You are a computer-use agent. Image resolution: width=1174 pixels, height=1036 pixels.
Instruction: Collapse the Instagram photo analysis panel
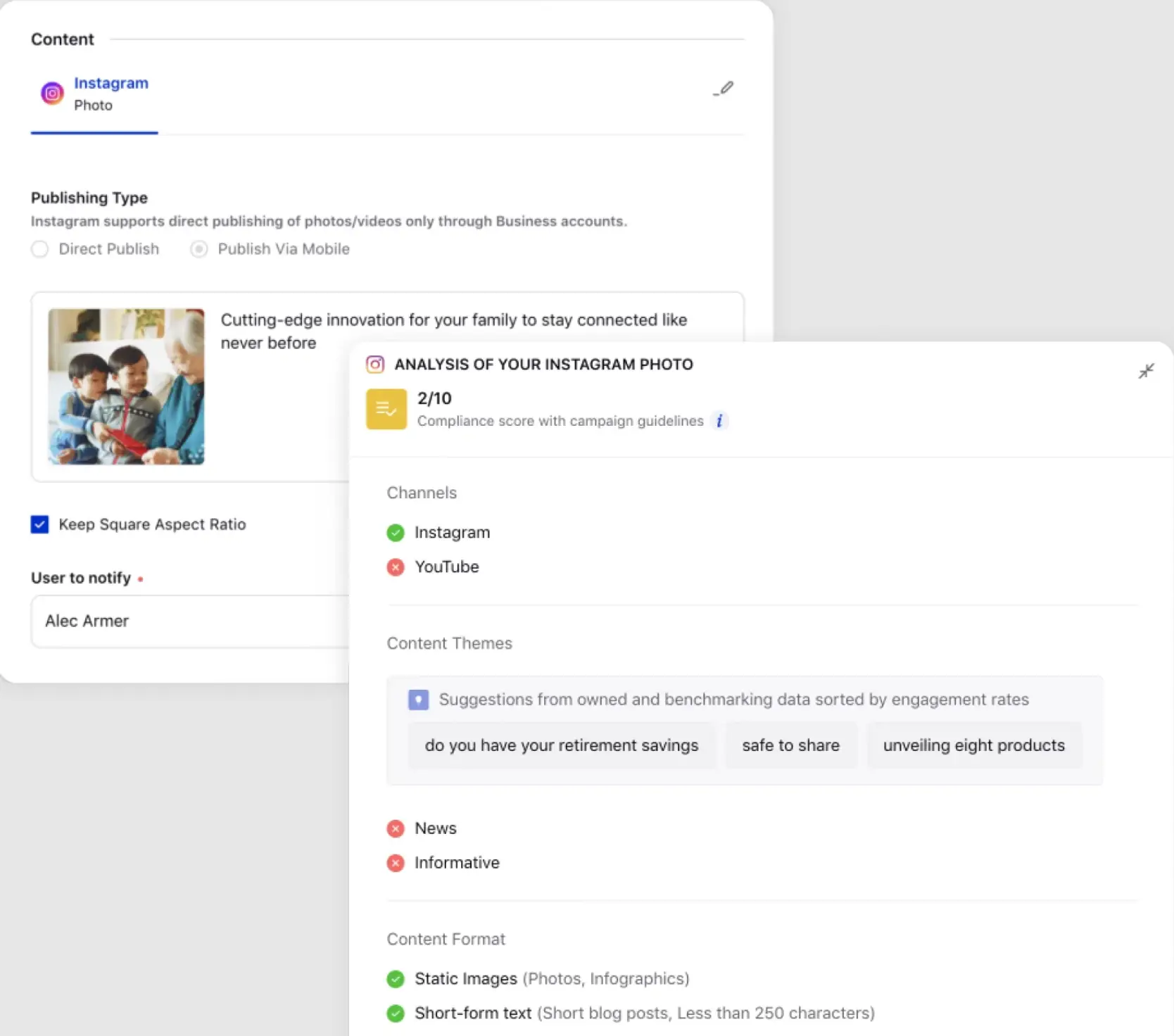[x=1147, y=371]
